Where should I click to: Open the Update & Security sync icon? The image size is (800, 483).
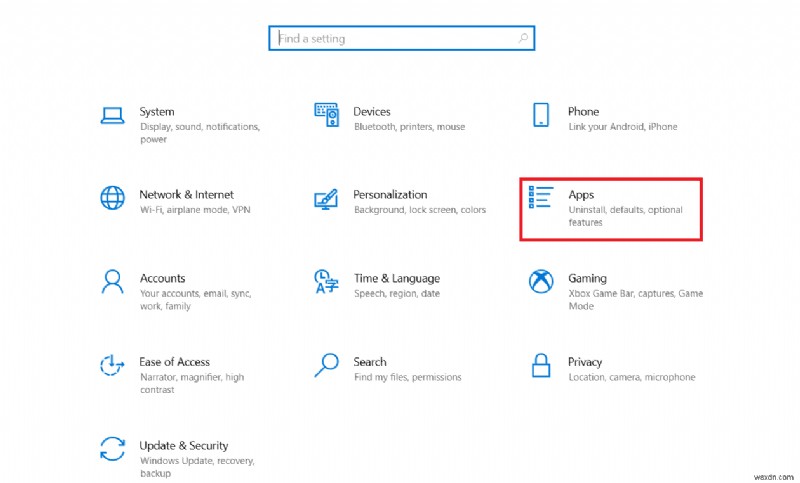pos(113,449)
